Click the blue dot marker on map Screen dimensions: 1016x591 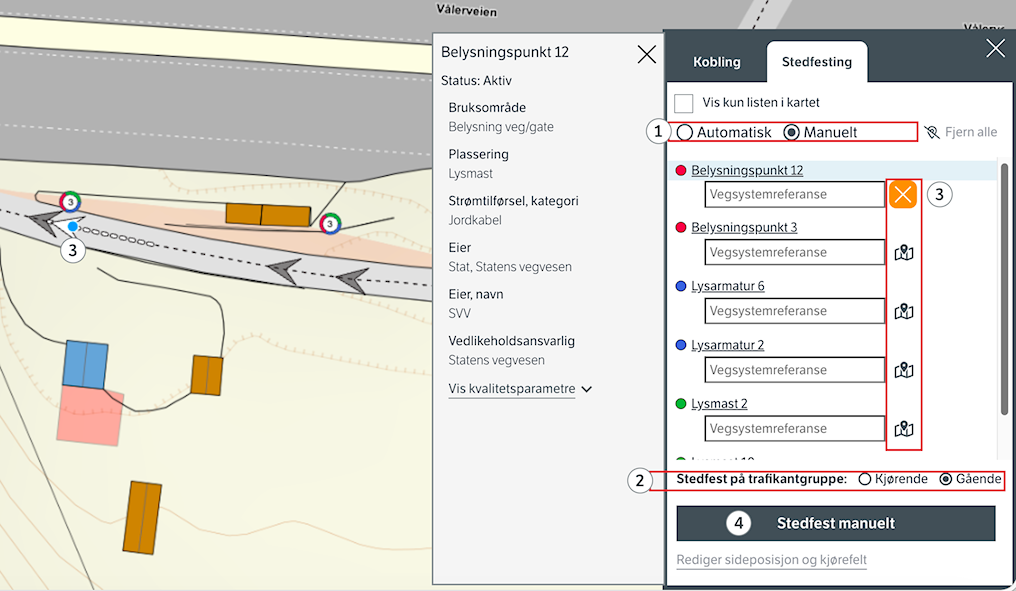(73, 226)
